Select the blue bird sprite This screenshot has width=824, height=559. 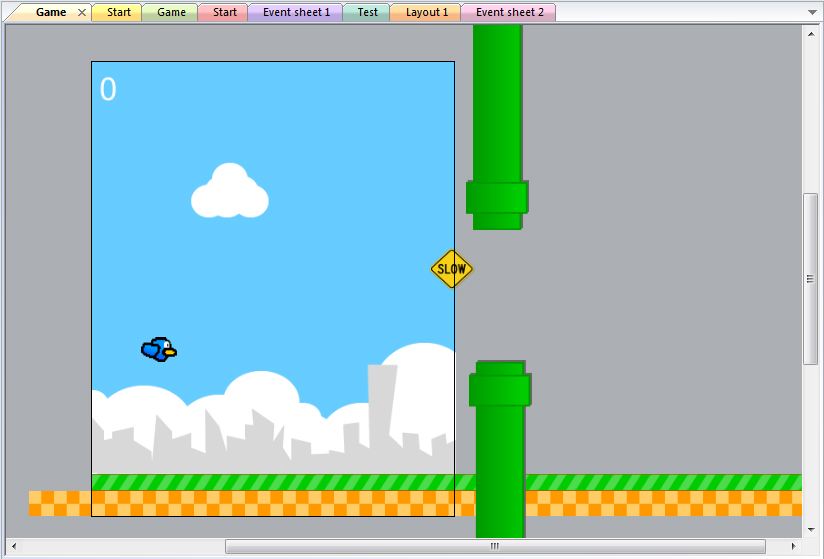(x=159, y=349)
